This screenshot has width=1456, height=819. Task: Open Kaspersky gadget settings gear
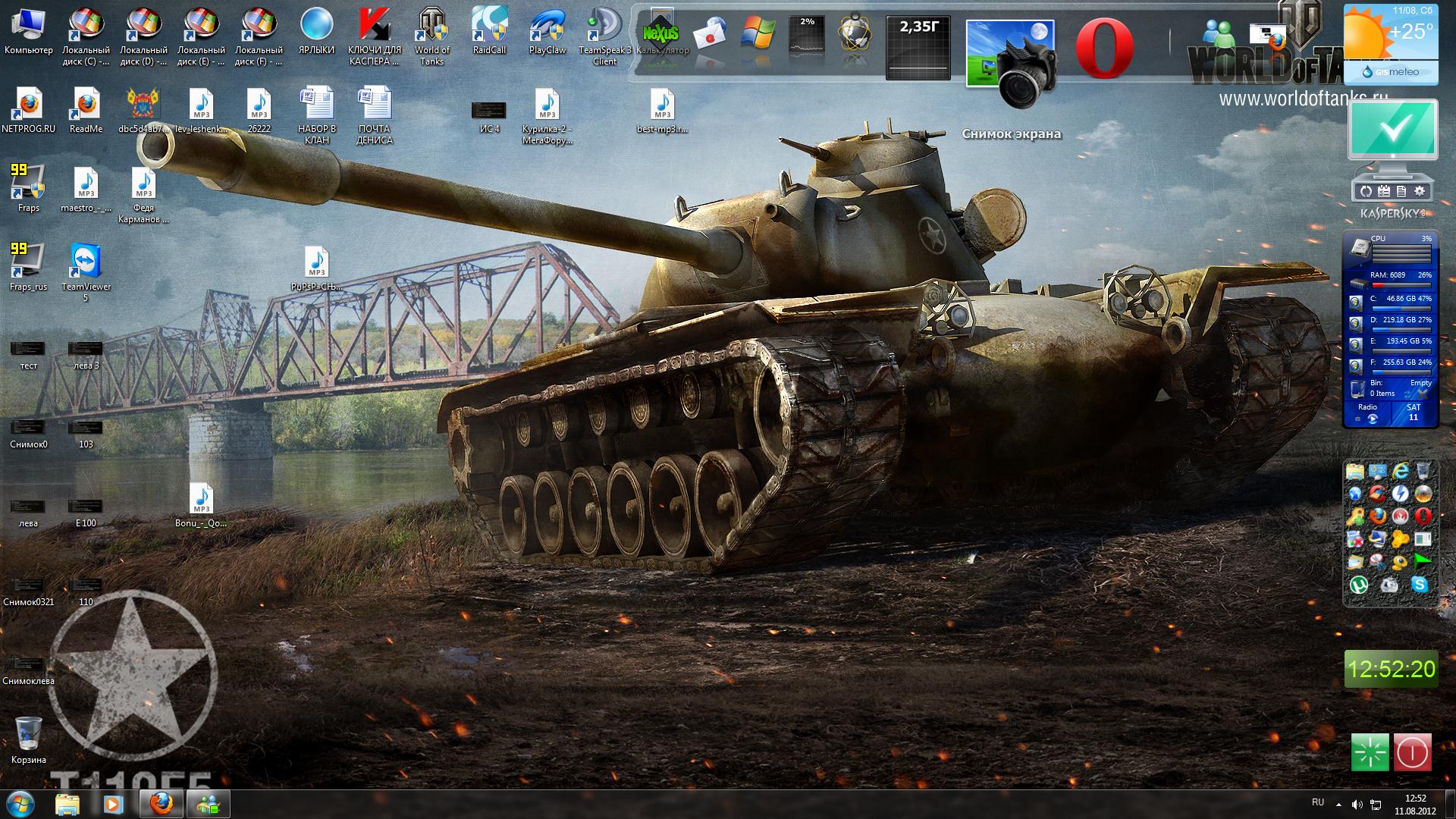tap(1420, 191)
